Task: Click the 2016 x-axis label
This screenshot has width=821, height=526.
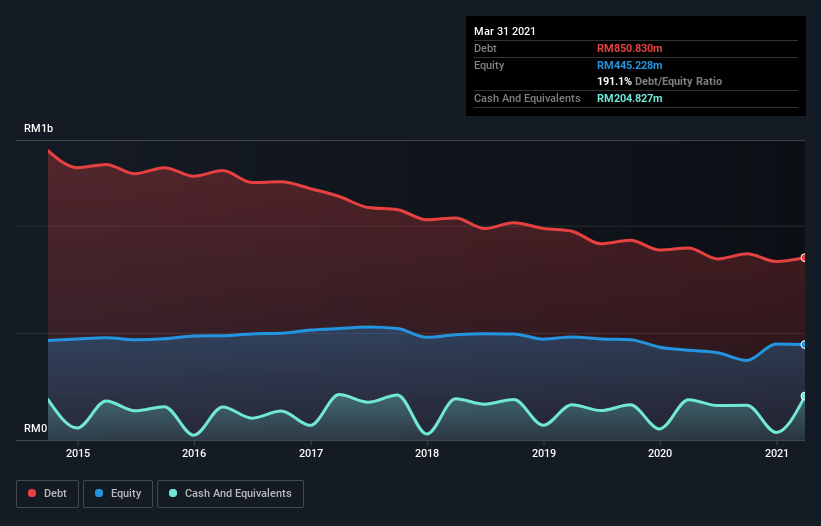Action: point(194,453)
